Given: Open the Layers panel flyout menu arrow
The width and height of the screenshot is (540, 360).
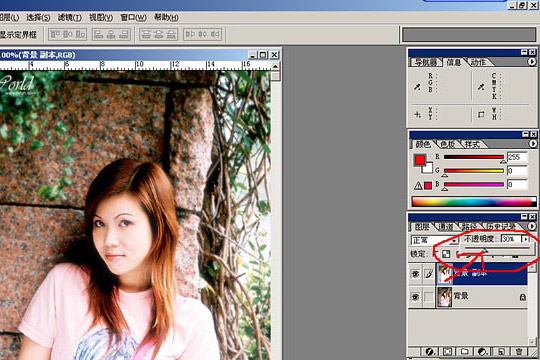Looking at the screenshot, I should (x=532, y=226).
